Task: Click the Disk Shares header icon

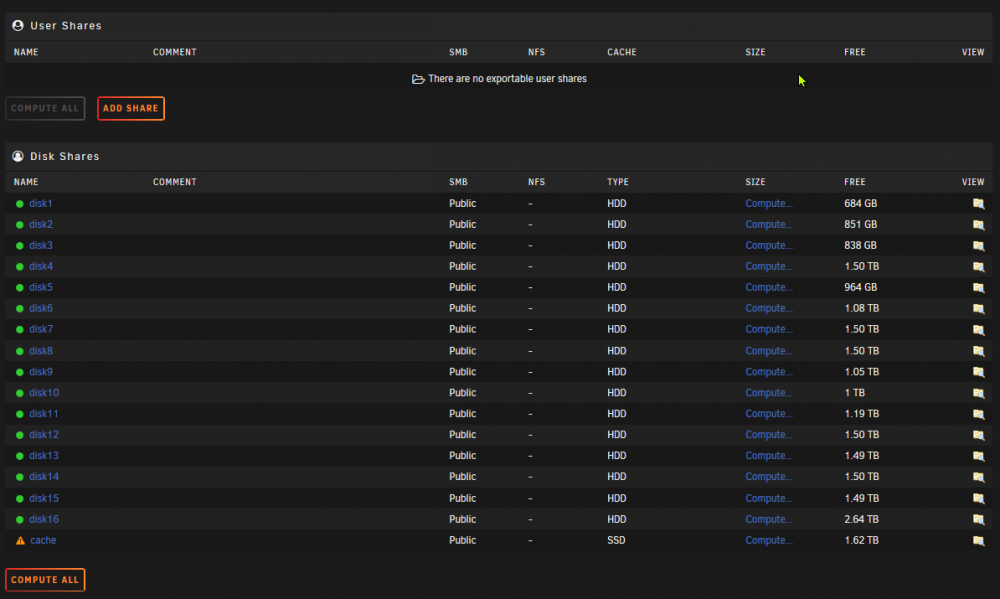Action: (x=18, y=156)
